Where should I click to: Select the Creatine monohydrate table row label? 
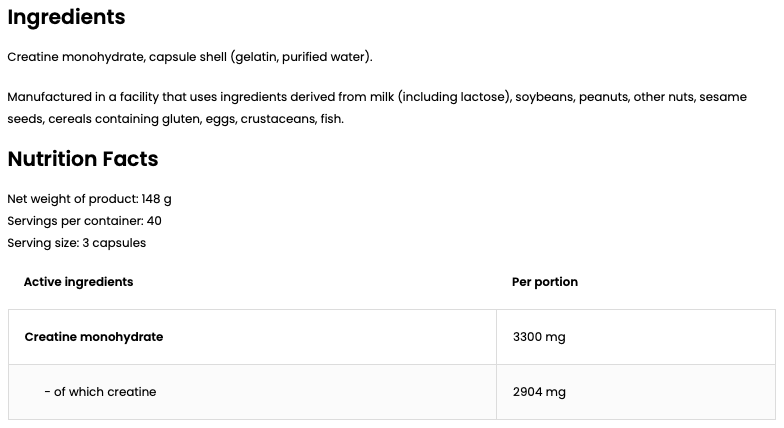(93, 337)
